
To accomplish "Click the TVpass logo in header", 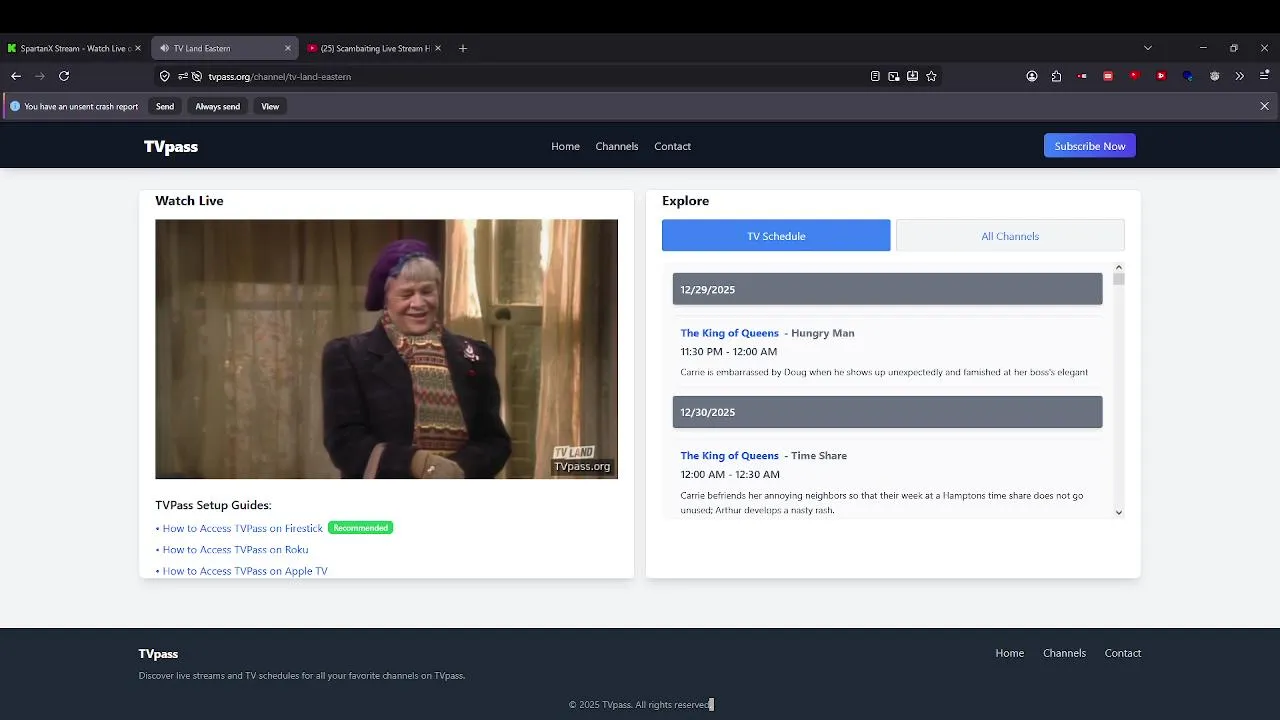I will coord(171,146).
